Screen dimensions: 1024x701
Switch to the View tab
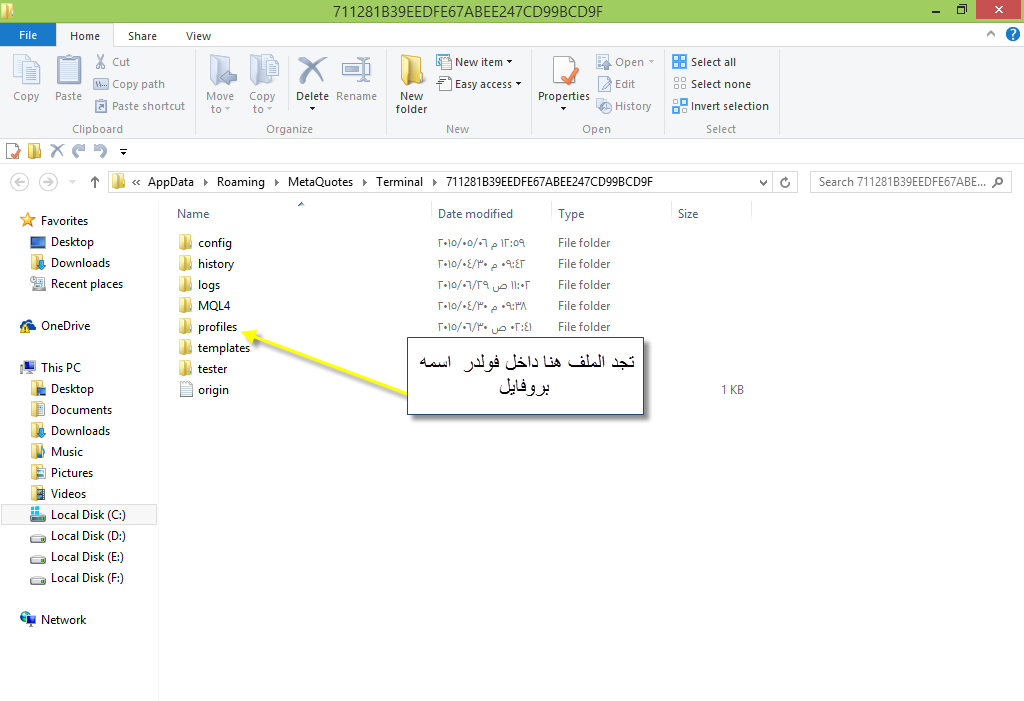[x=198, y=36]
